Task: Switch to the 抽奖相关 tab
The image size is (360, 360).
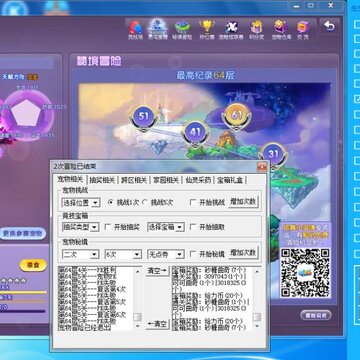Action: tap(102, 180)
